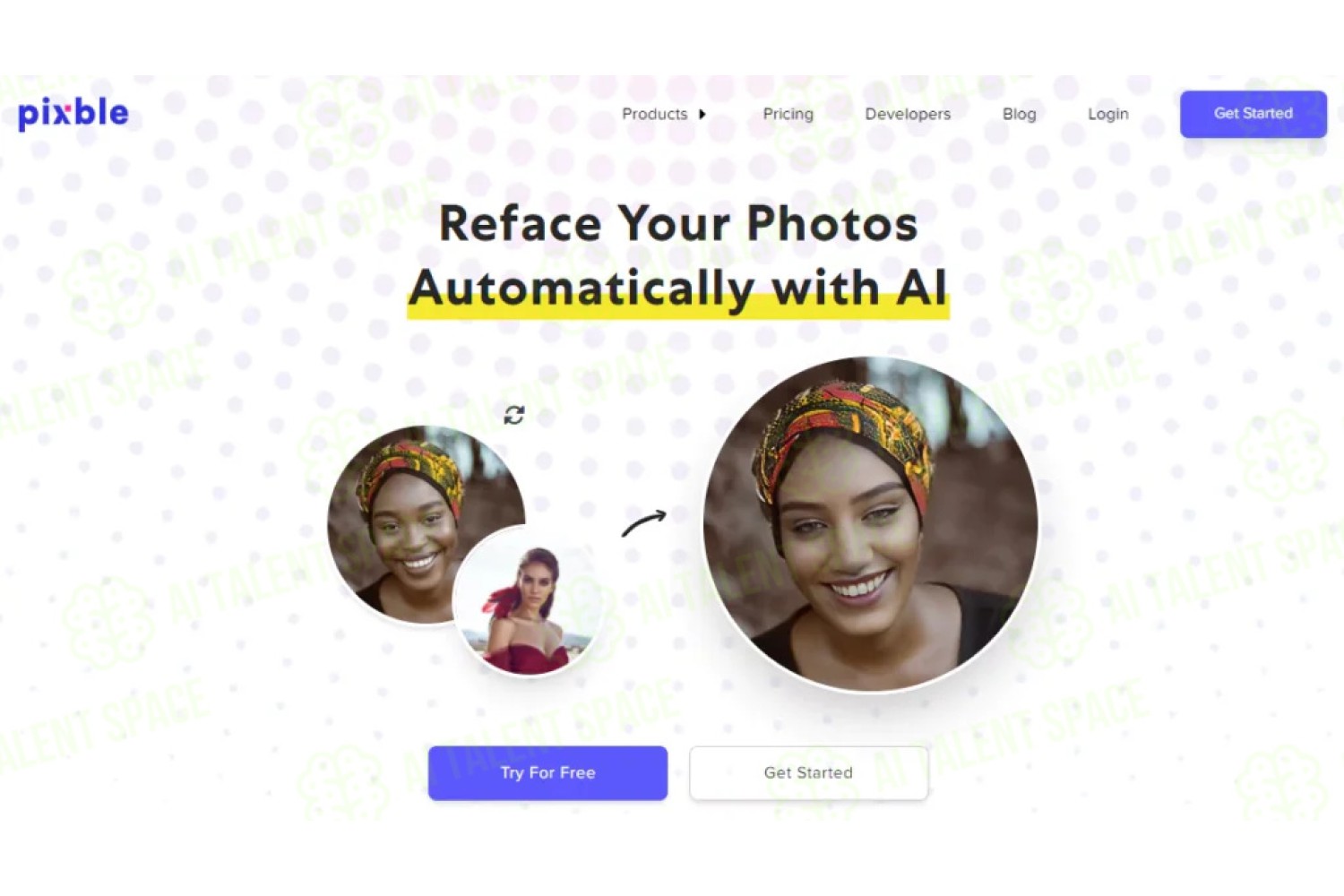Click the purple Get Started header button

coord(1253,114)
